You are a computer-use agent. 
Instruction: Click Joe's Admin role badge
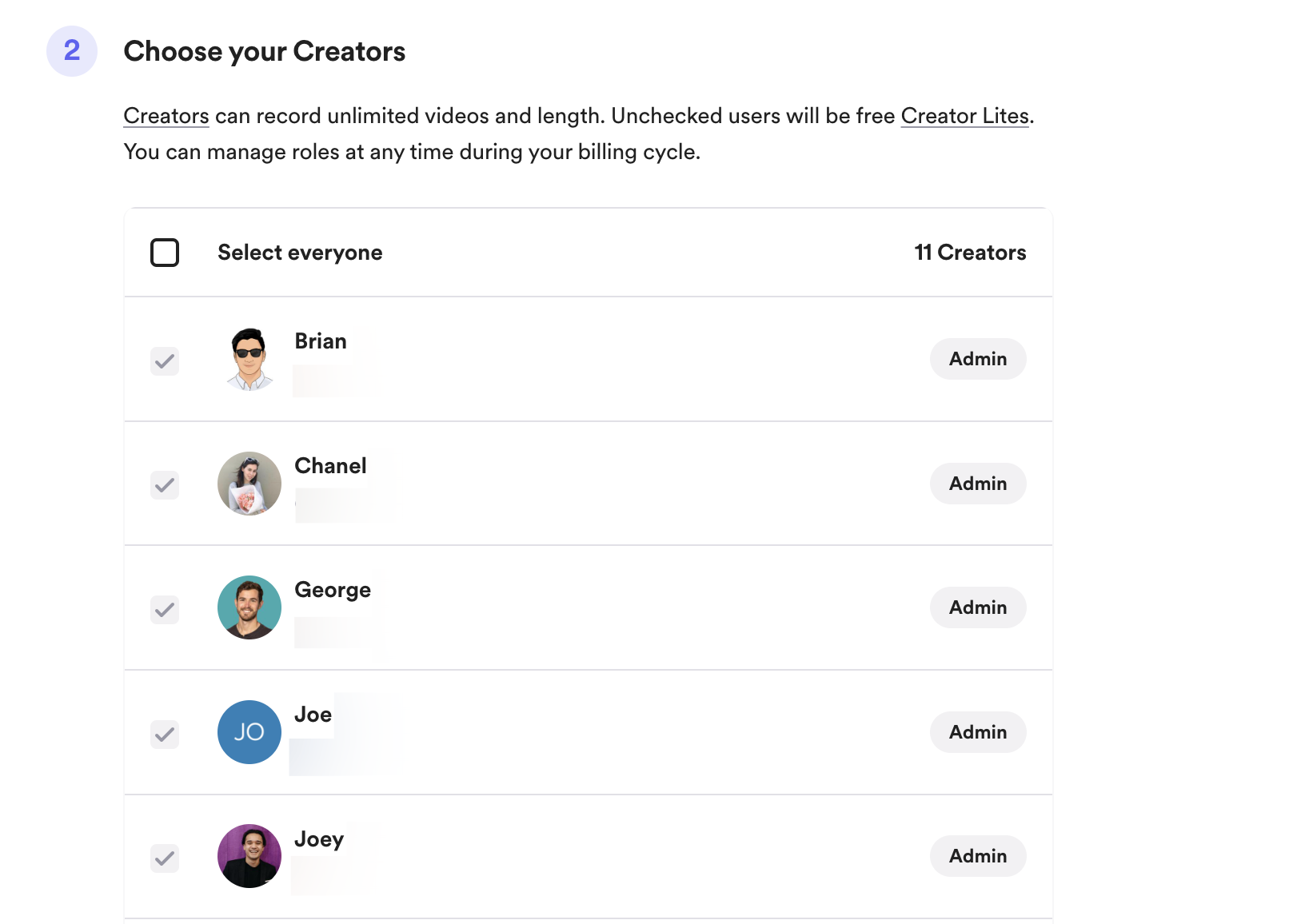point(977,732)
